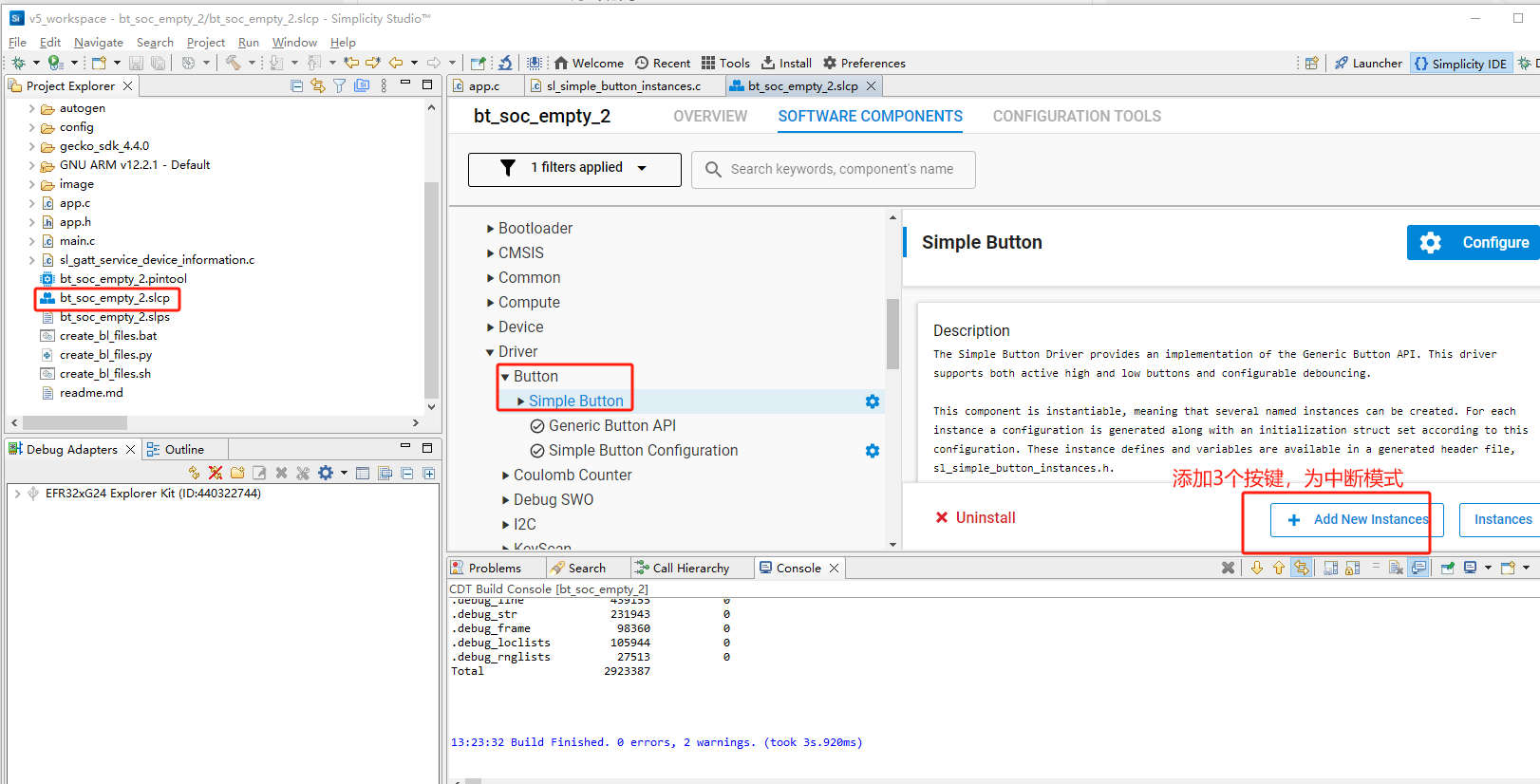Select bt_soc_empty_2.slcp in Project Explorer
Image resolution: width=1540 pixels, height=784 pixels.
[114, 298]
